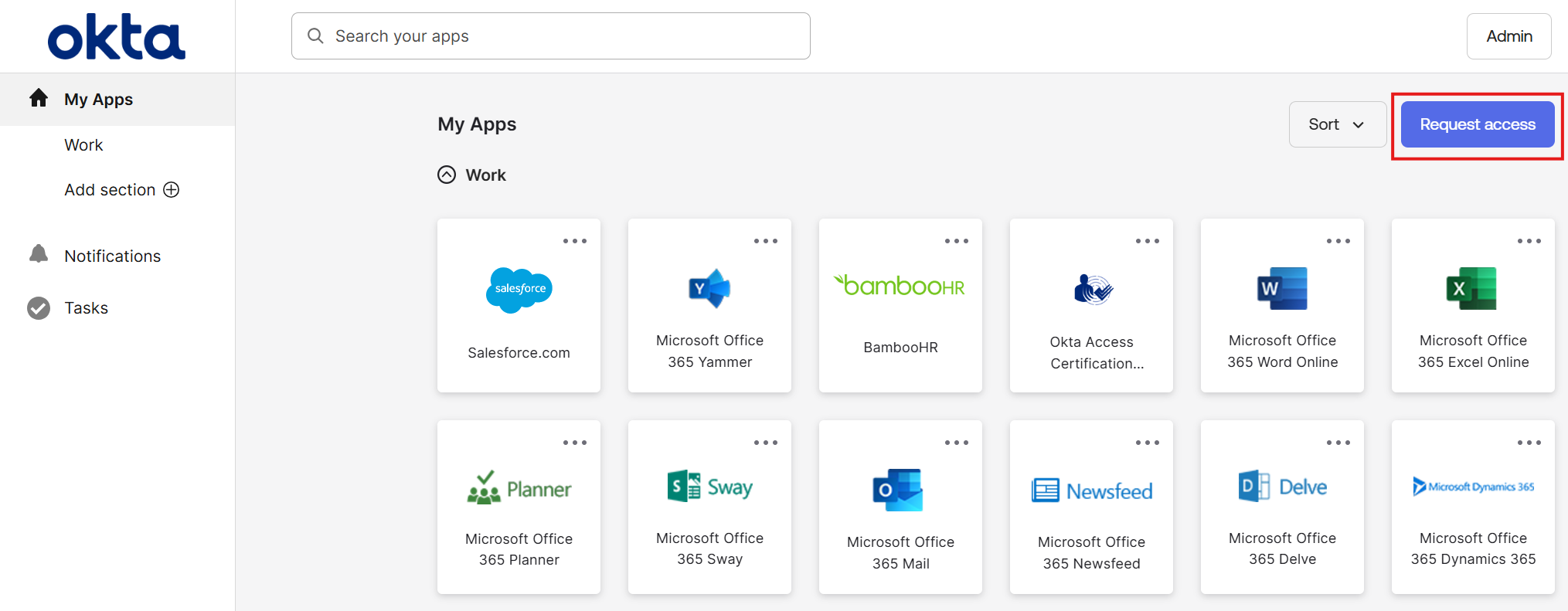This screenshot has width=1568, height=611.
Task: Open the Salesforce.com app icon
Action: click(519, 290)
